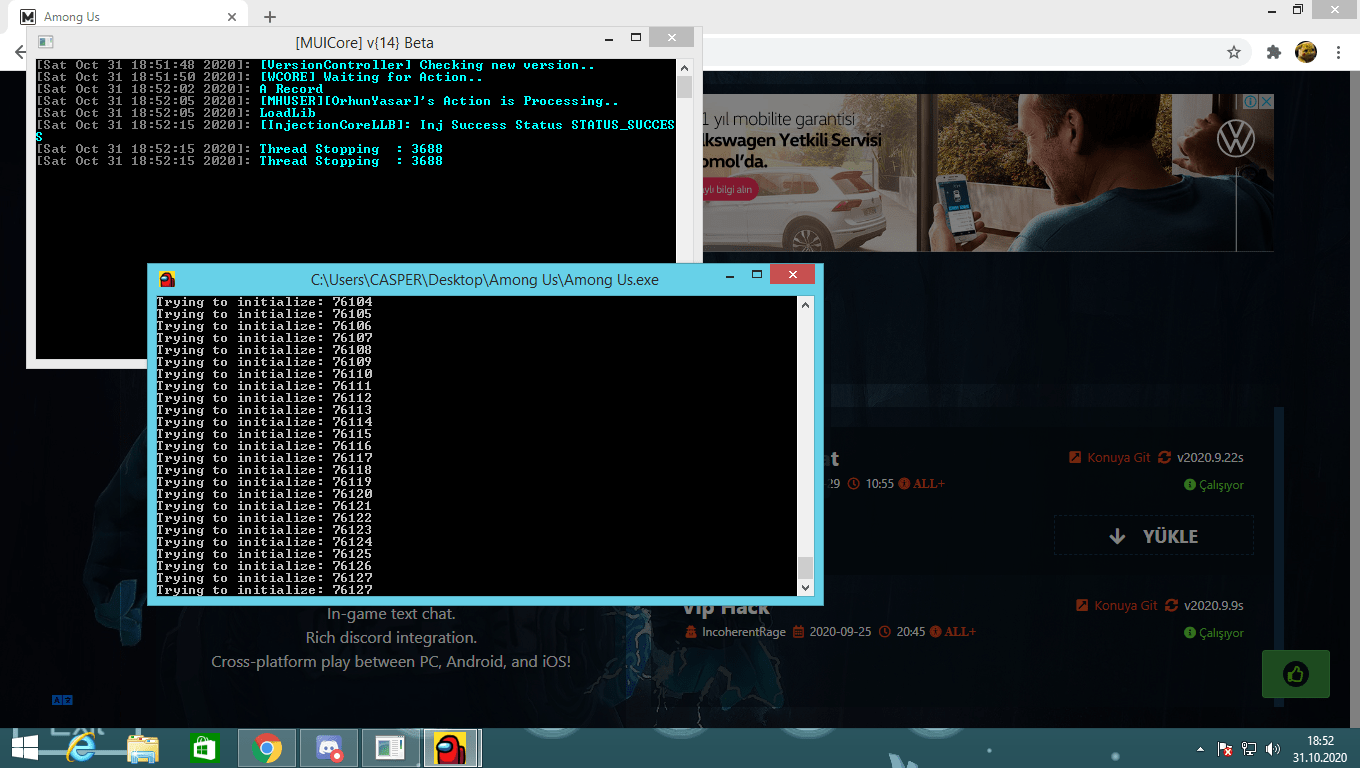Screen dimensions: 1360x768
Task: Close the Volkswagen ad with the X icon
Action: (x=1266, y=102)
